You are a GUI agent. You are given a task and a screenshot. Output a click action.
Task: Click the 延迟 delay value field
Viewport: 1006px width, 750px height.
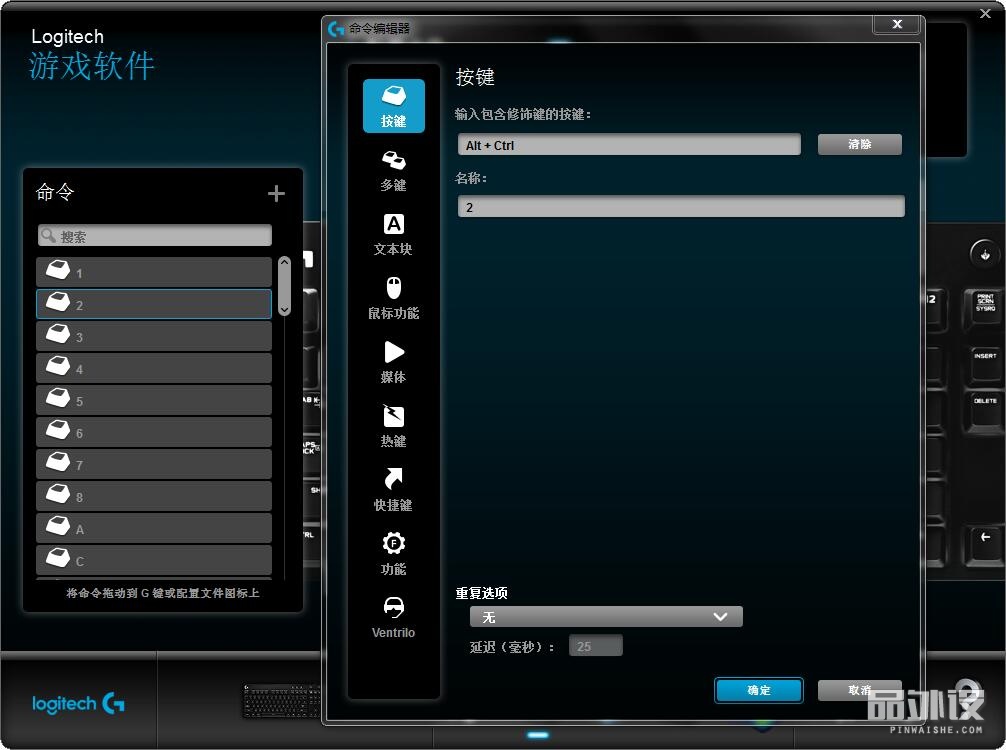tap(596, 645)
